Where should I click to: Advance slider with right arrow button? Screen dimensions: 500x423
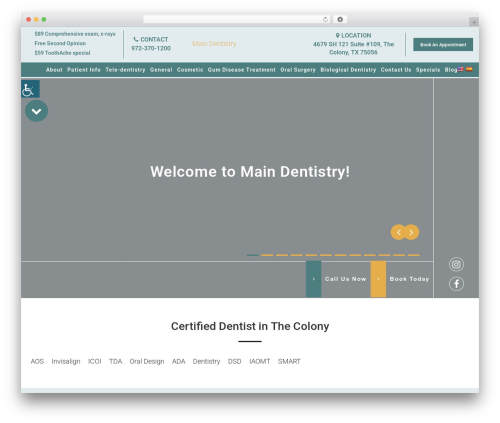click(412, 232)
